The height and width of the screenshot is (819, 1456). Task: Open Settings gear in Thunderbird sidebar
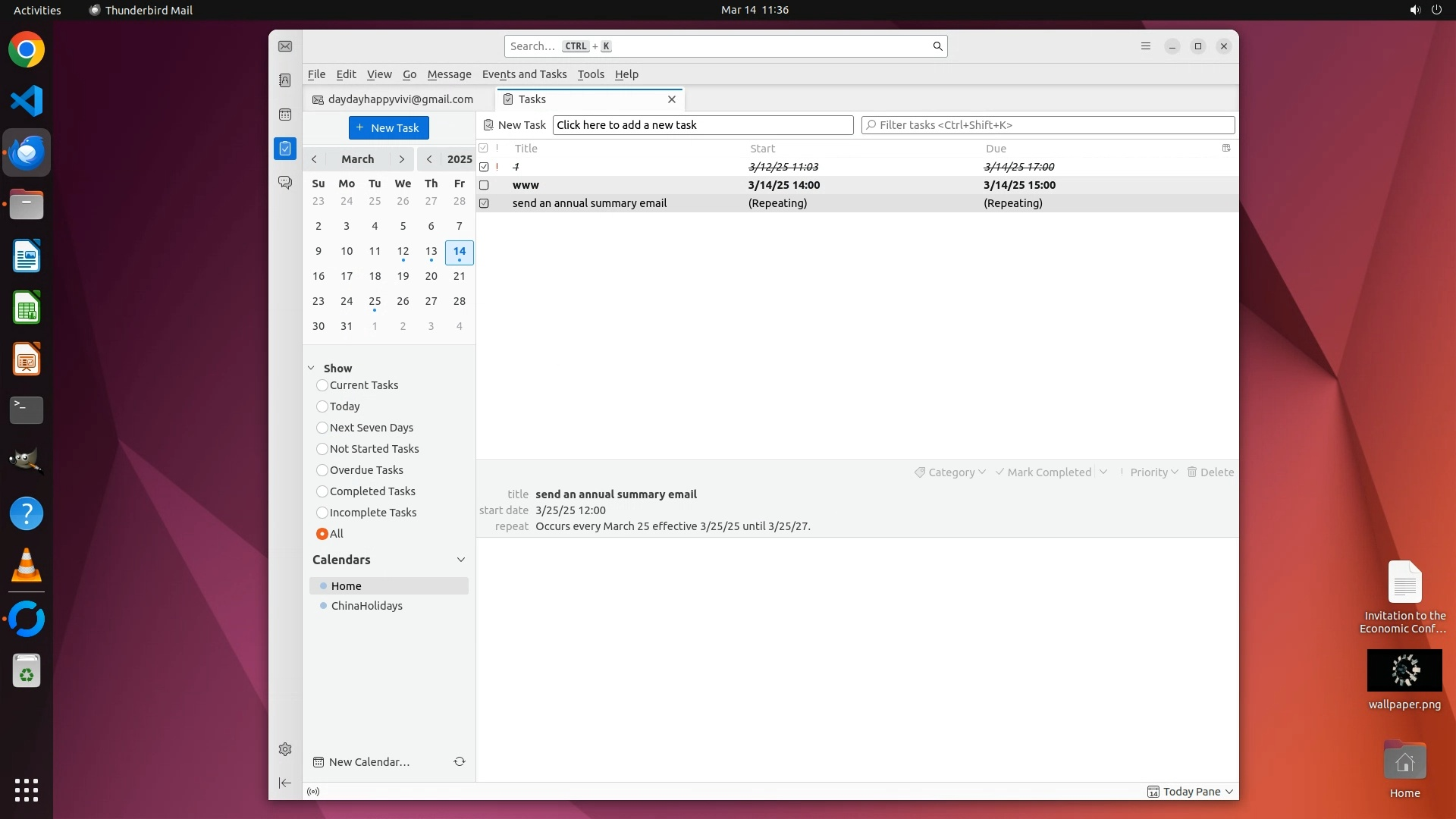[x=285, y=749]
